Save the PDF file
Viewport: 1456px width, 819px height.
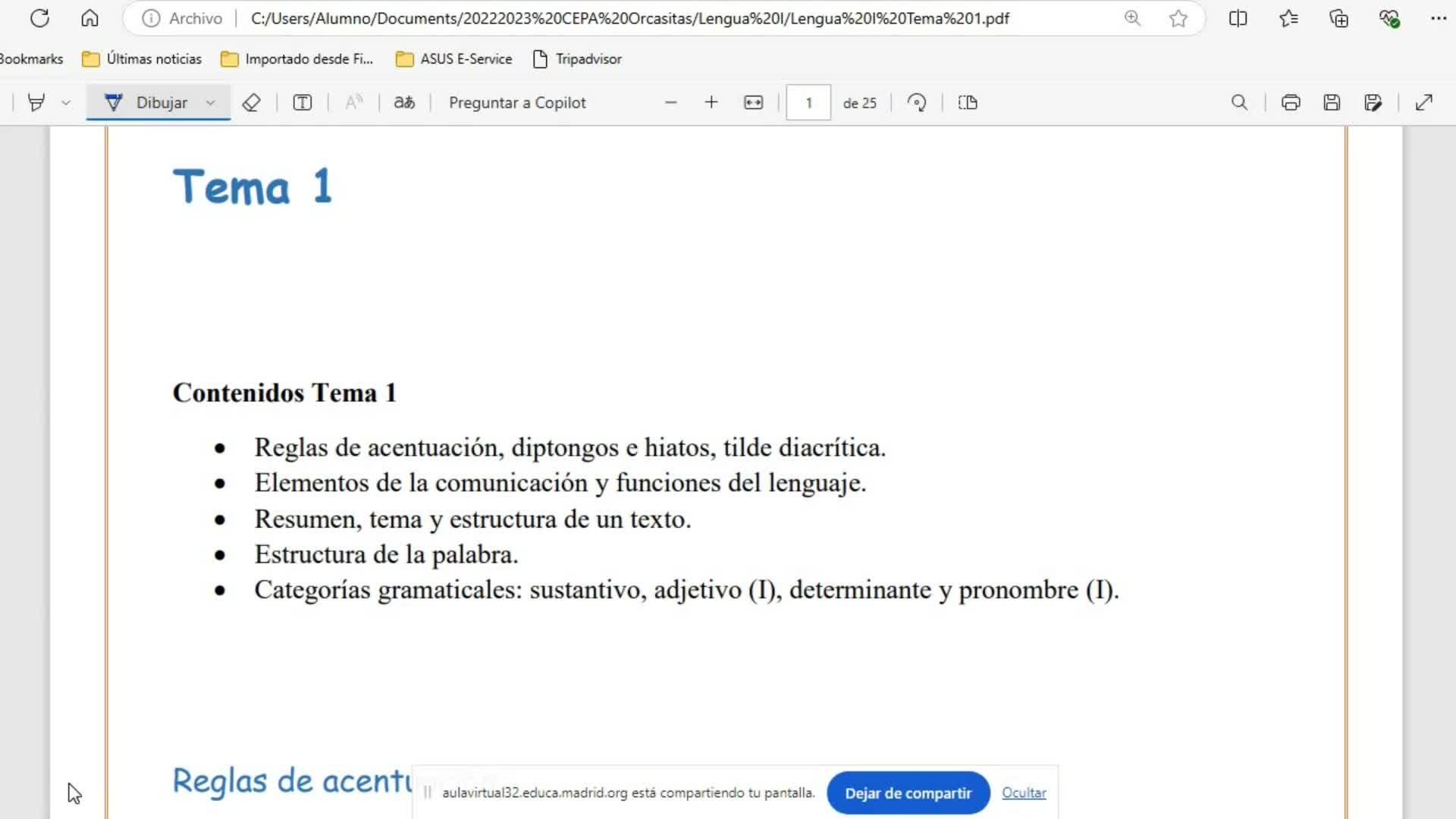click(x=1332, y=102)
